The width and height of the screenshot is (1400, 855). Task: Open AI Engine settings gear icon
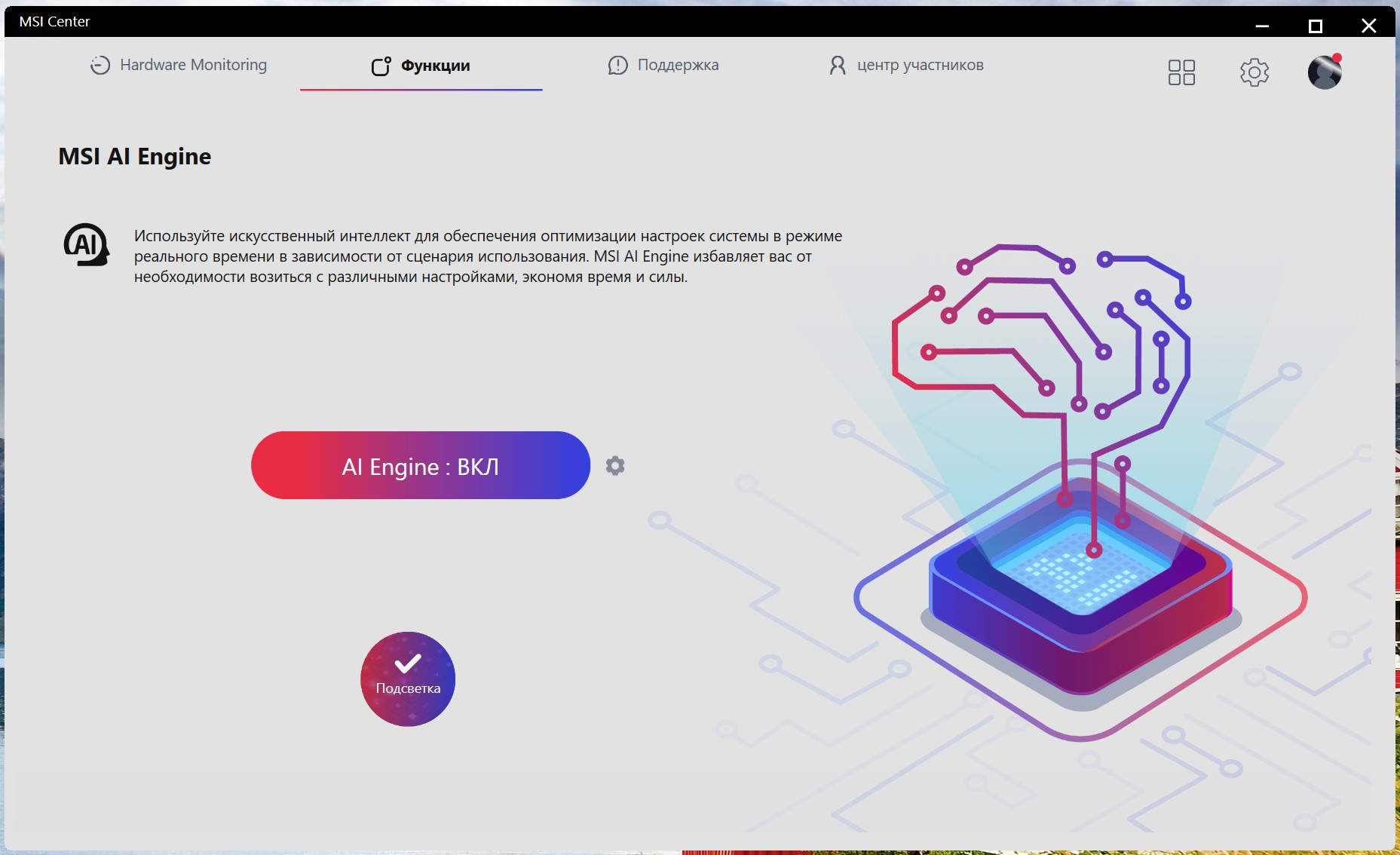(x=615, y=466)
